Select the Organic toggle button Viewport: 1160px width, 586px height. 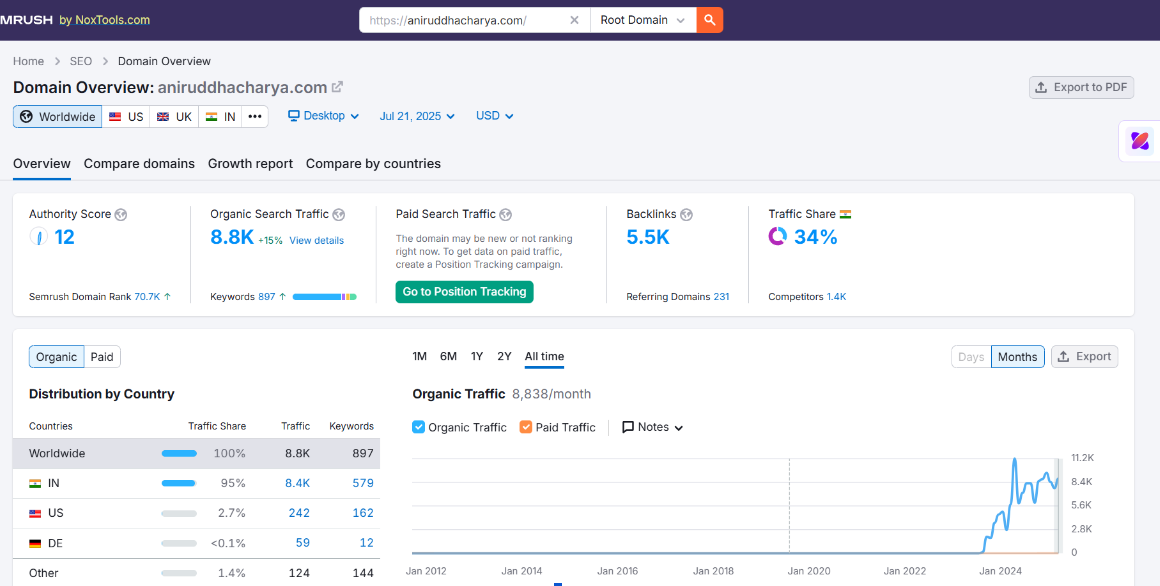click(57, 357)
